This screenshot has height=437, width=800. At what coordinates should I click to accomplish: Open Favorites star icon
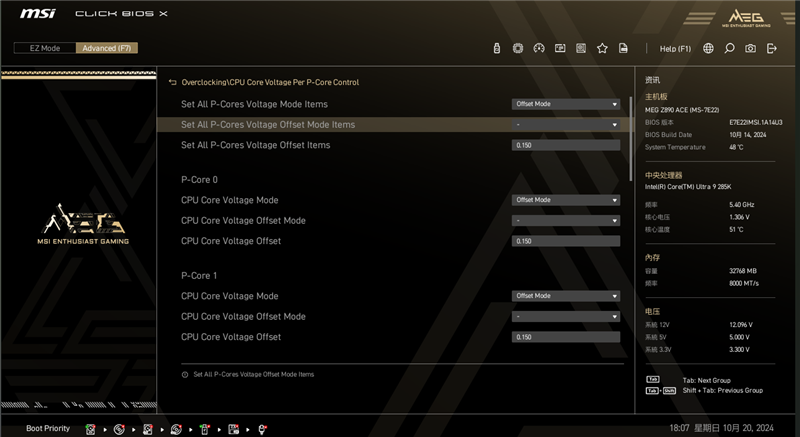(602, 48)
